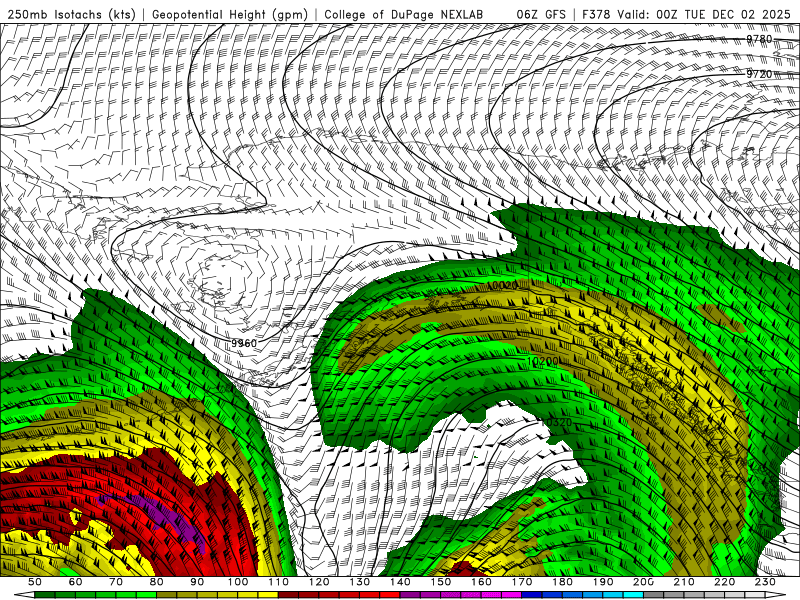Click the 90 label on the color scale

[x=197, y=582]
